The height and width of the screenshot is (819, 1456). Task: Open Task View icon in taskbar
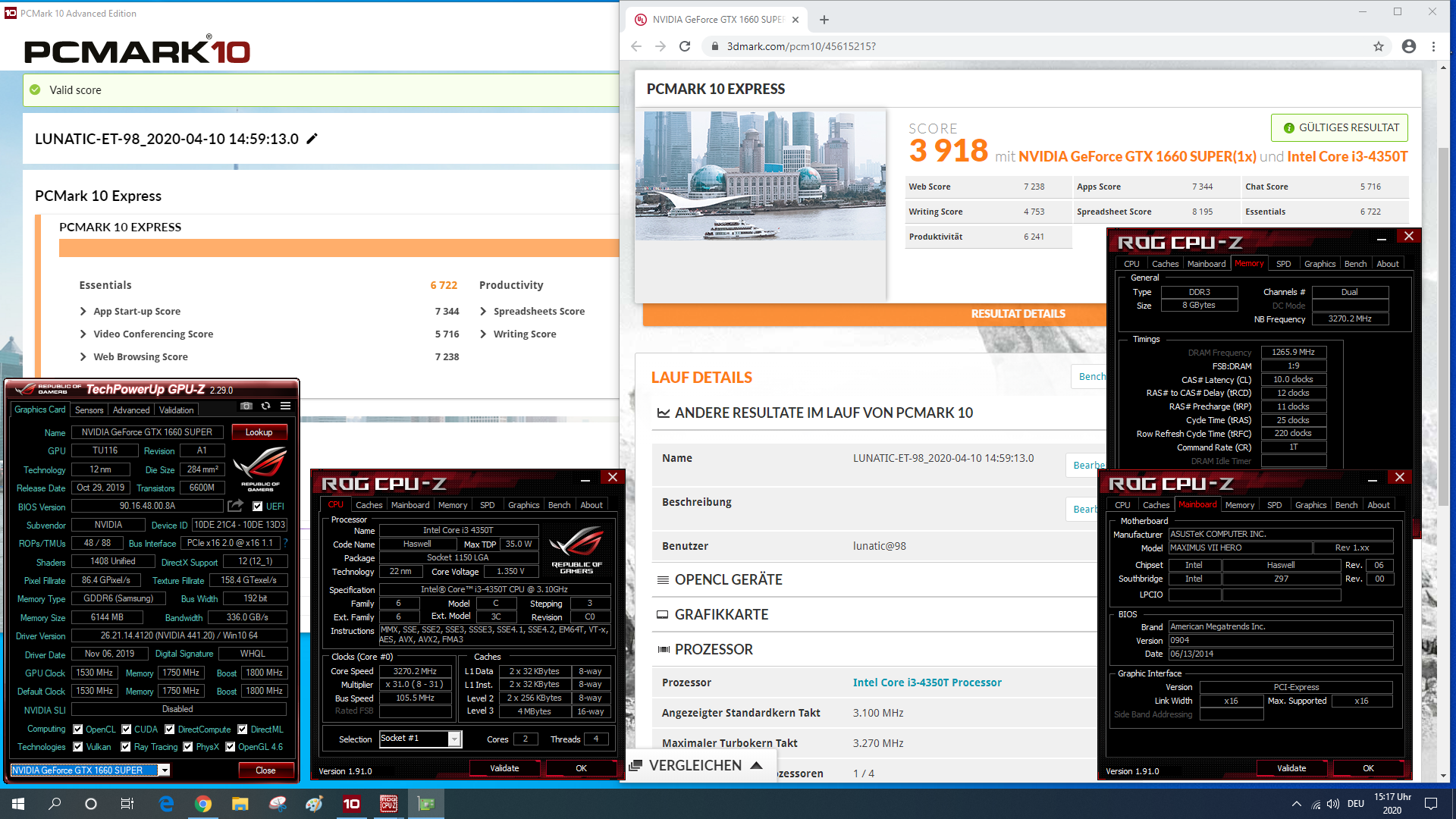coord(127,804)
